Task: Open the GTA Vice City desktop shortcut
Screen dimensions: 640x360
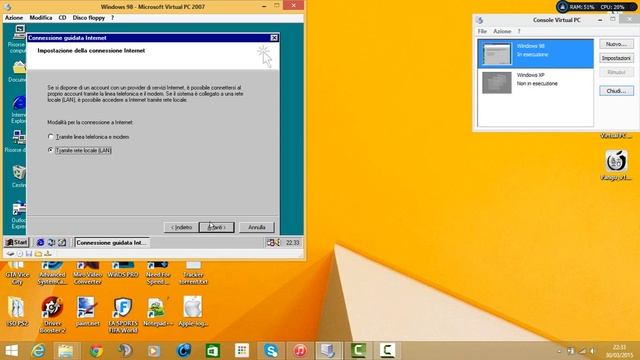Action: click(17, 273)
